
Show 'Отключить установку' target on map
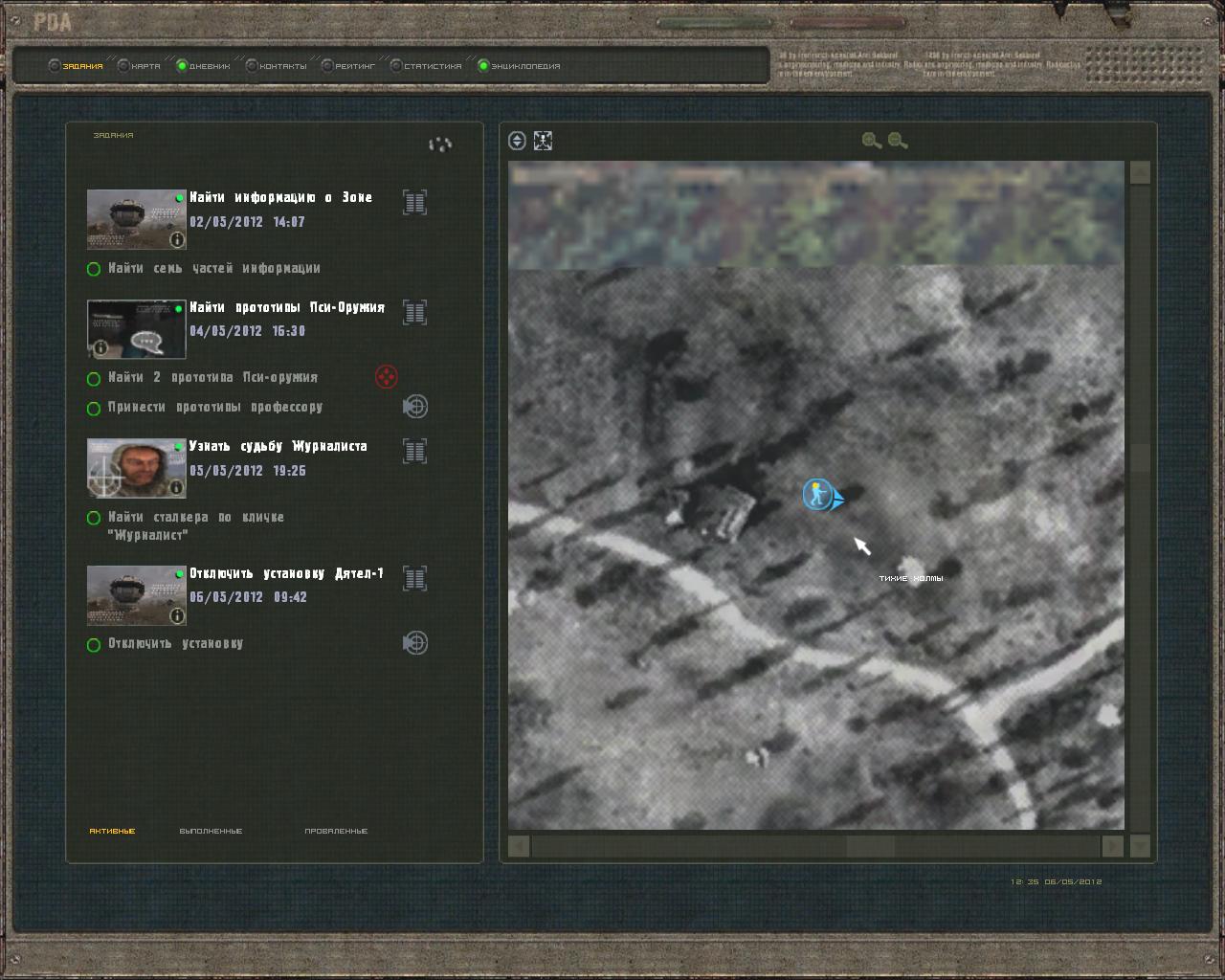(414, 643)
